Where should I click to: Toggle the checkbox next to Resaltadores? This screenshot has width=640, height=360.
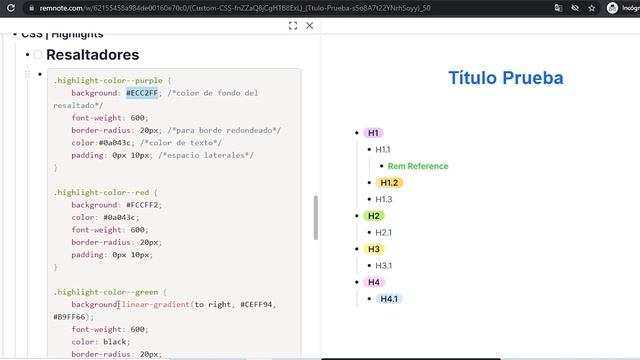[38, 55]
